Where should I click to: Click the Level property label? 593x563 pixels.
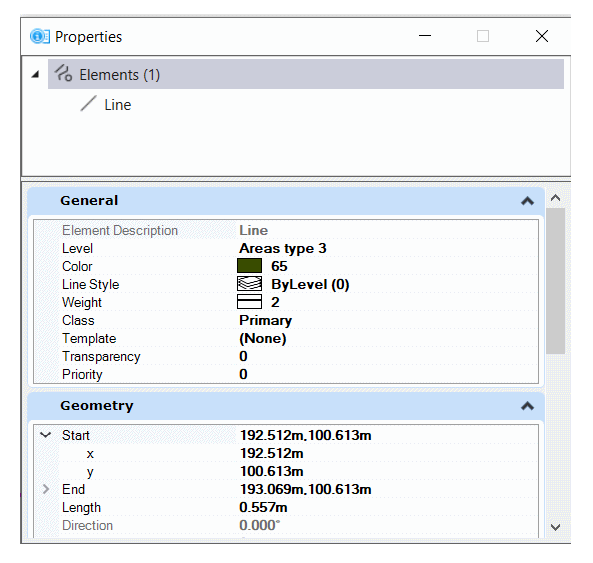pos(77,248)
